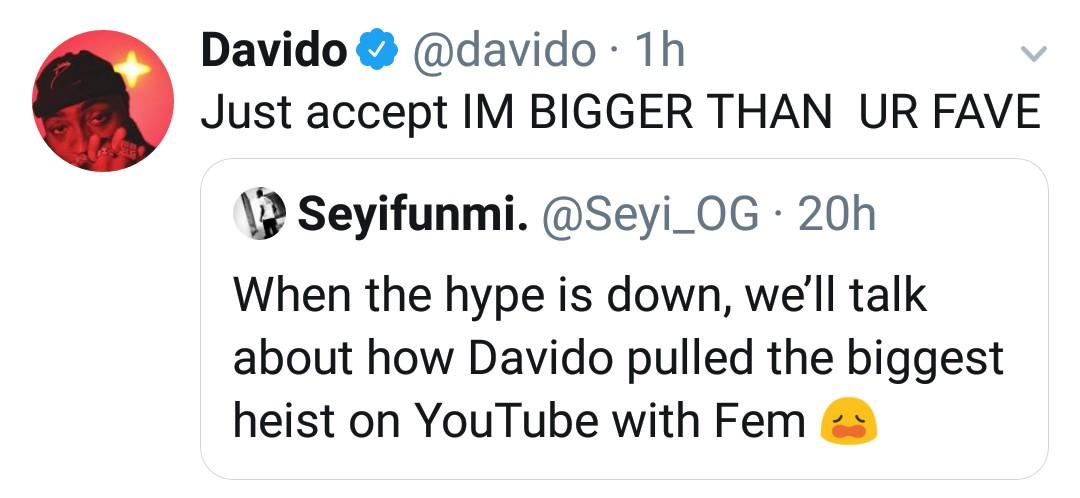
Task: Select the 'Just accept' tweet text
Action: (323, 112)
